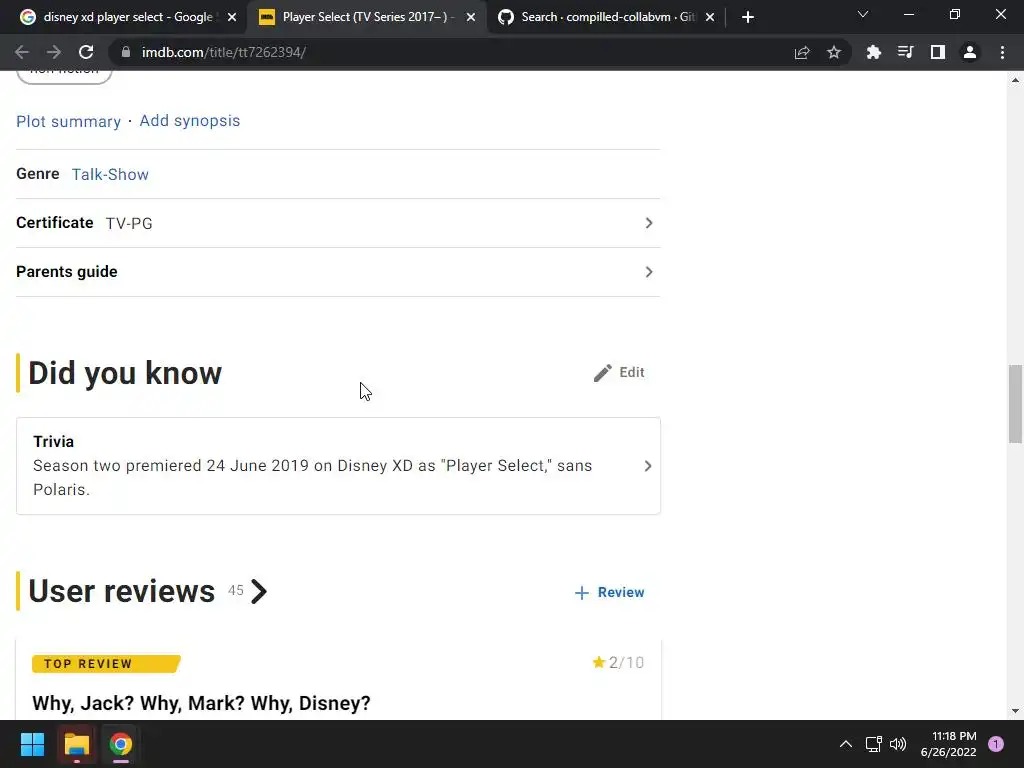1024x768 pixels.
Task: Go forward with the browser arrow
Action: click(54, 52)
